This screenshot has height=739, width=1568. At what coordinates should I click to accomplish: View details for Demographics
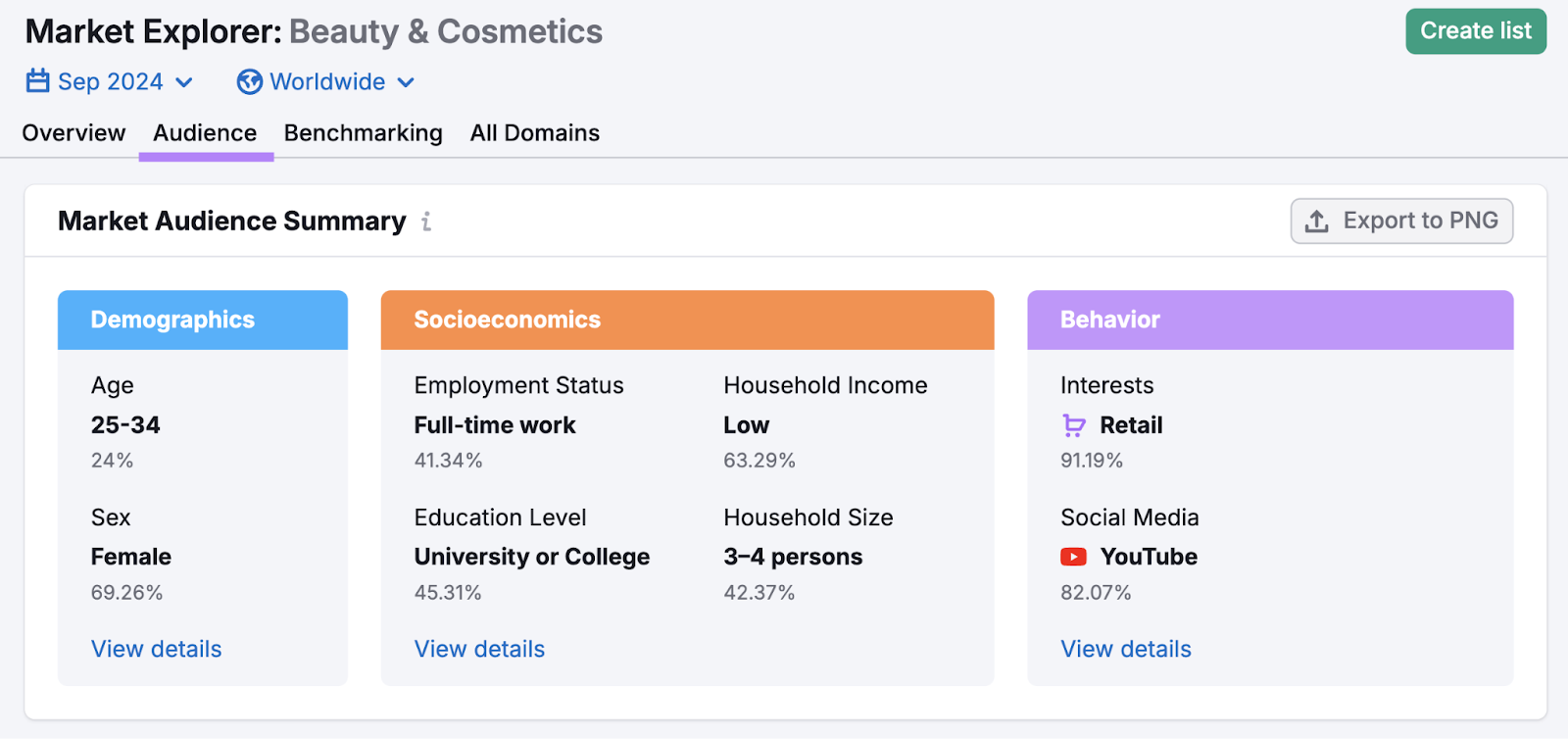click(x=156, y=649)
